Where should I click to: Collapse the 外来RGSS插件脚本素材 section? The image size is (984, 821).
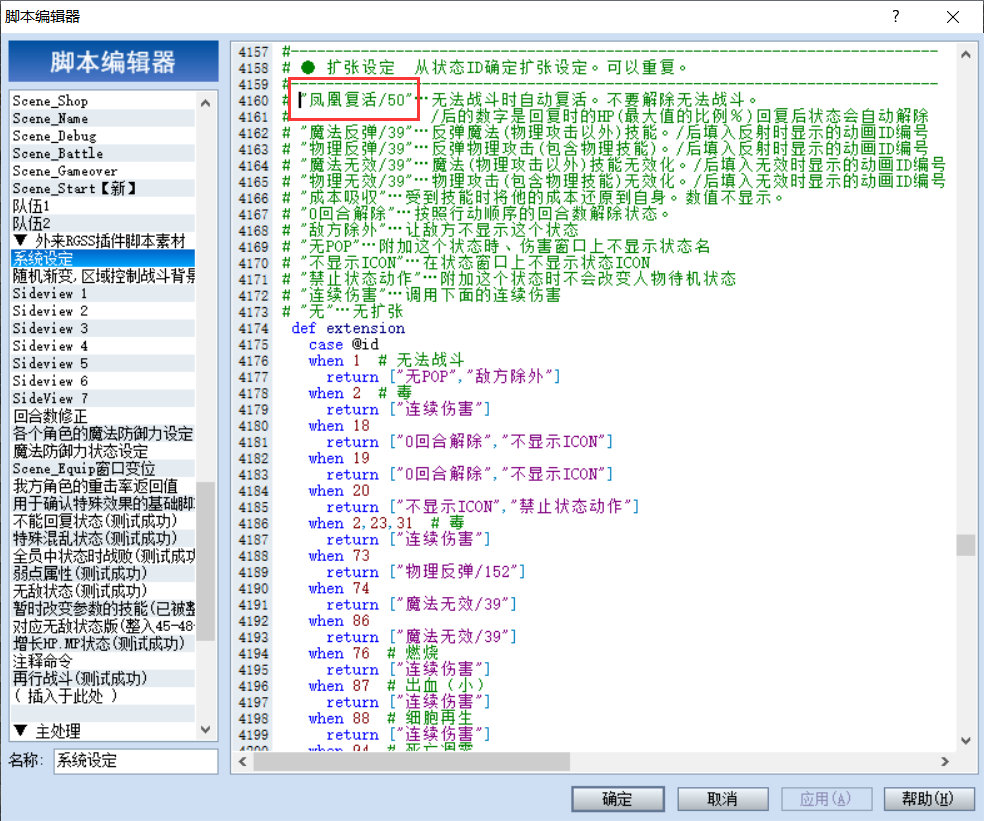[x=21, y=240]
